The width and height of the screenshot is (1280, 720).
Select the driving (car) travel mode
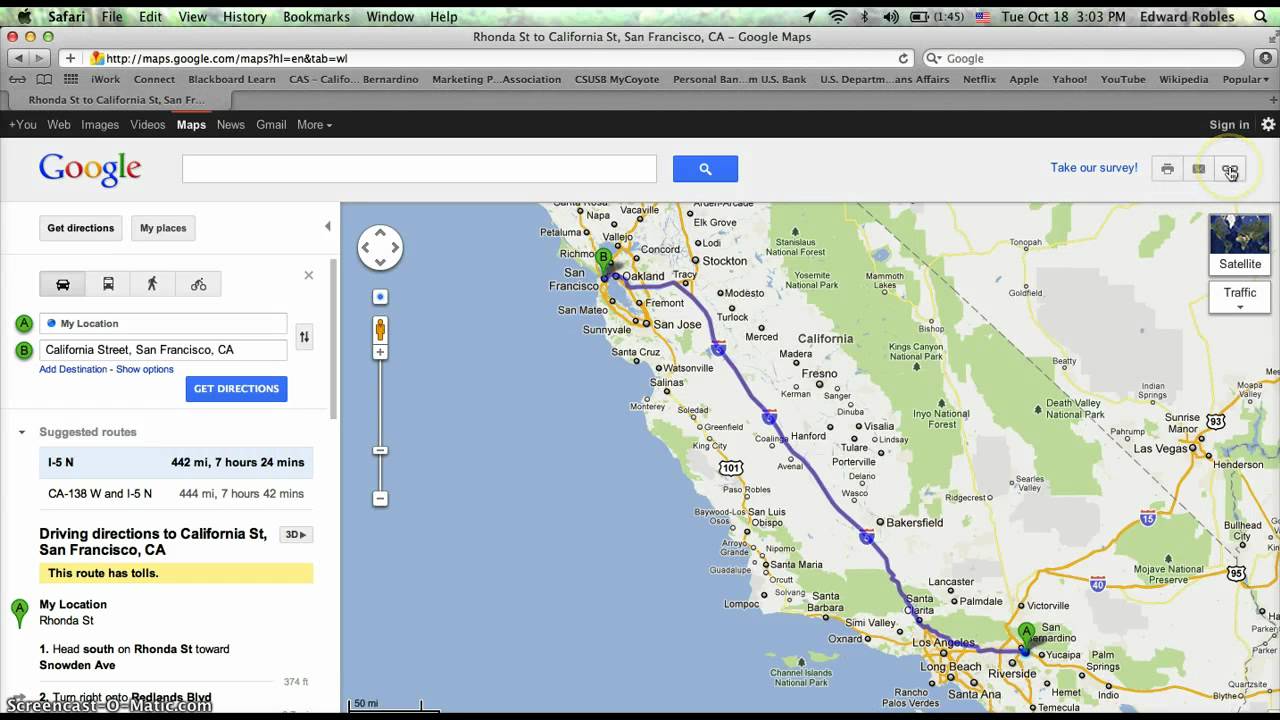click(x=62, y=284)
